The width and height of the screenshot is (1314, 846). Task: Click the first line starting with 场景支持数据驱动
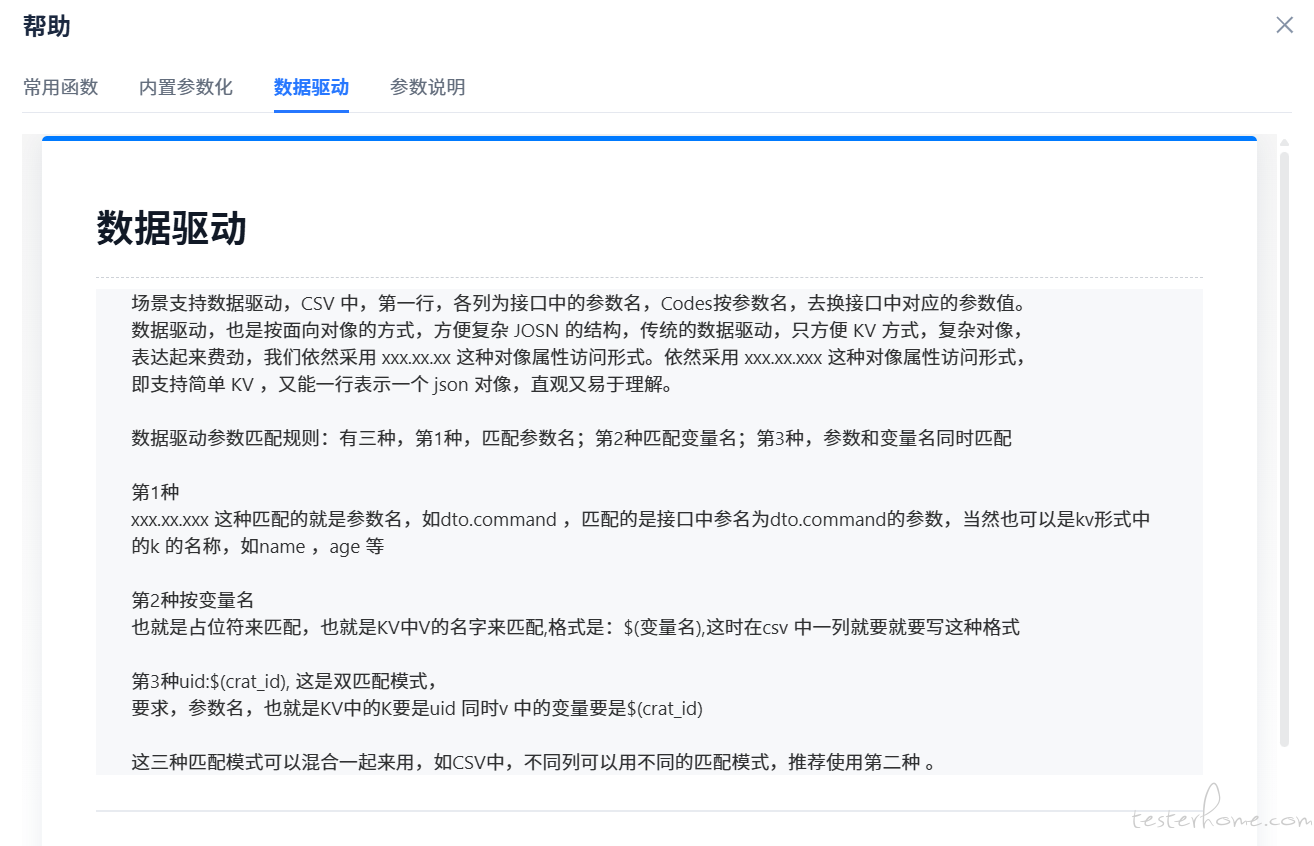tap(578, 302)
